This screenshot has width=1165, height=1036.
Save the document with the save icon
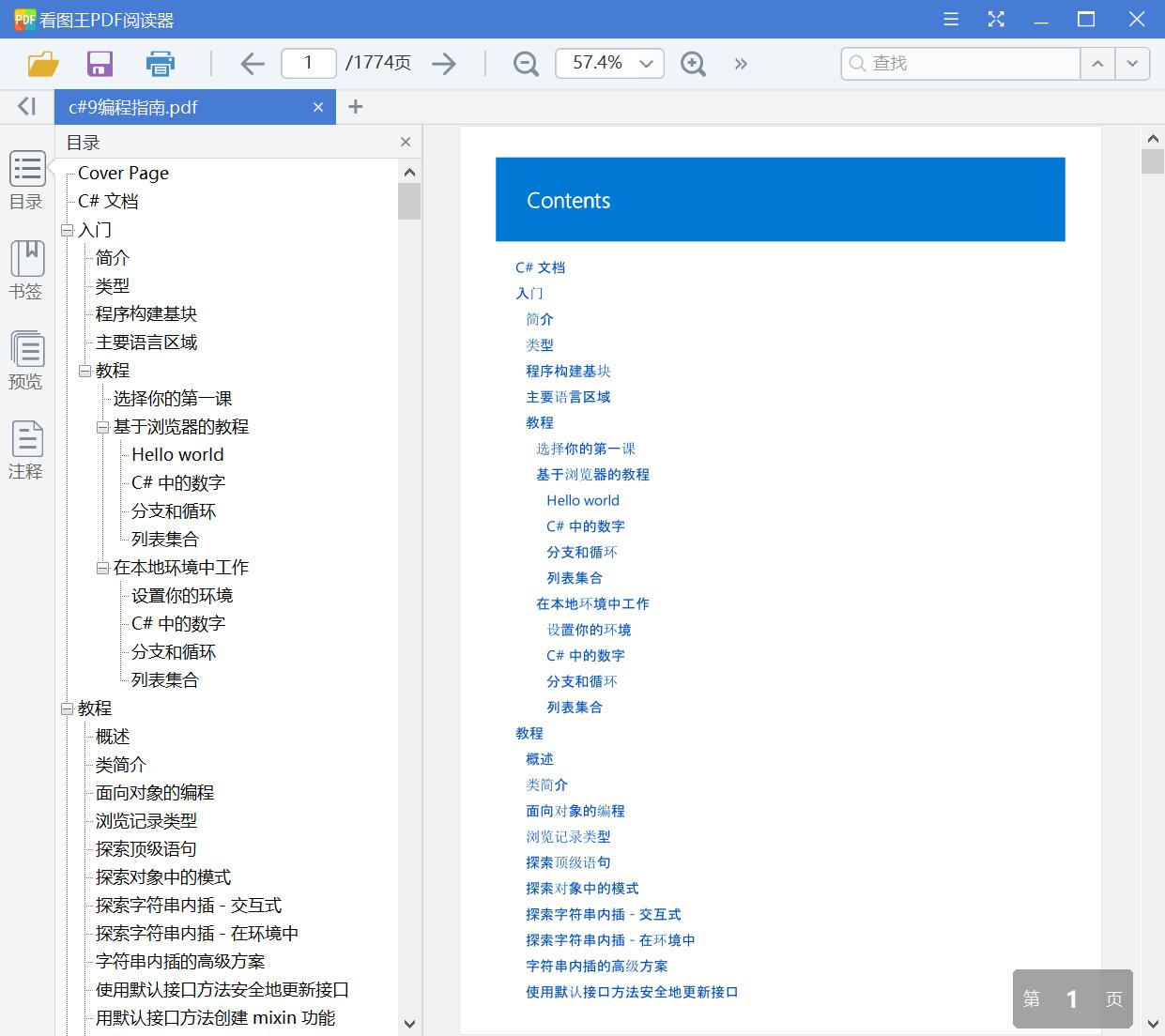[x=100, y=63]
